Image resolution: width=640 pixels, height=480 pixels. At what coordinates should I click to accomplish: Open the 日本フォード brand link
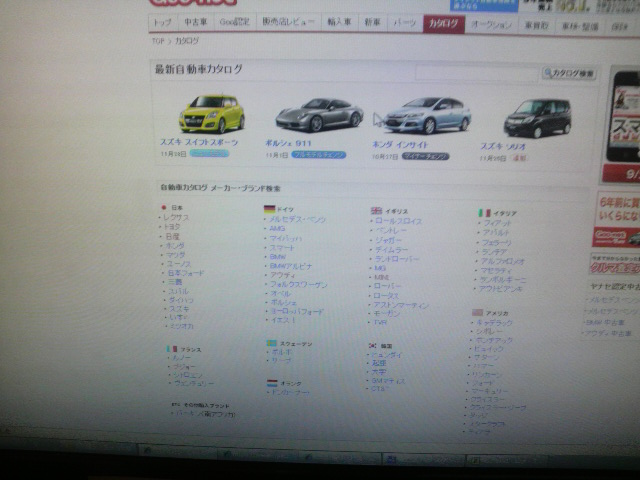tap(186, 273)
